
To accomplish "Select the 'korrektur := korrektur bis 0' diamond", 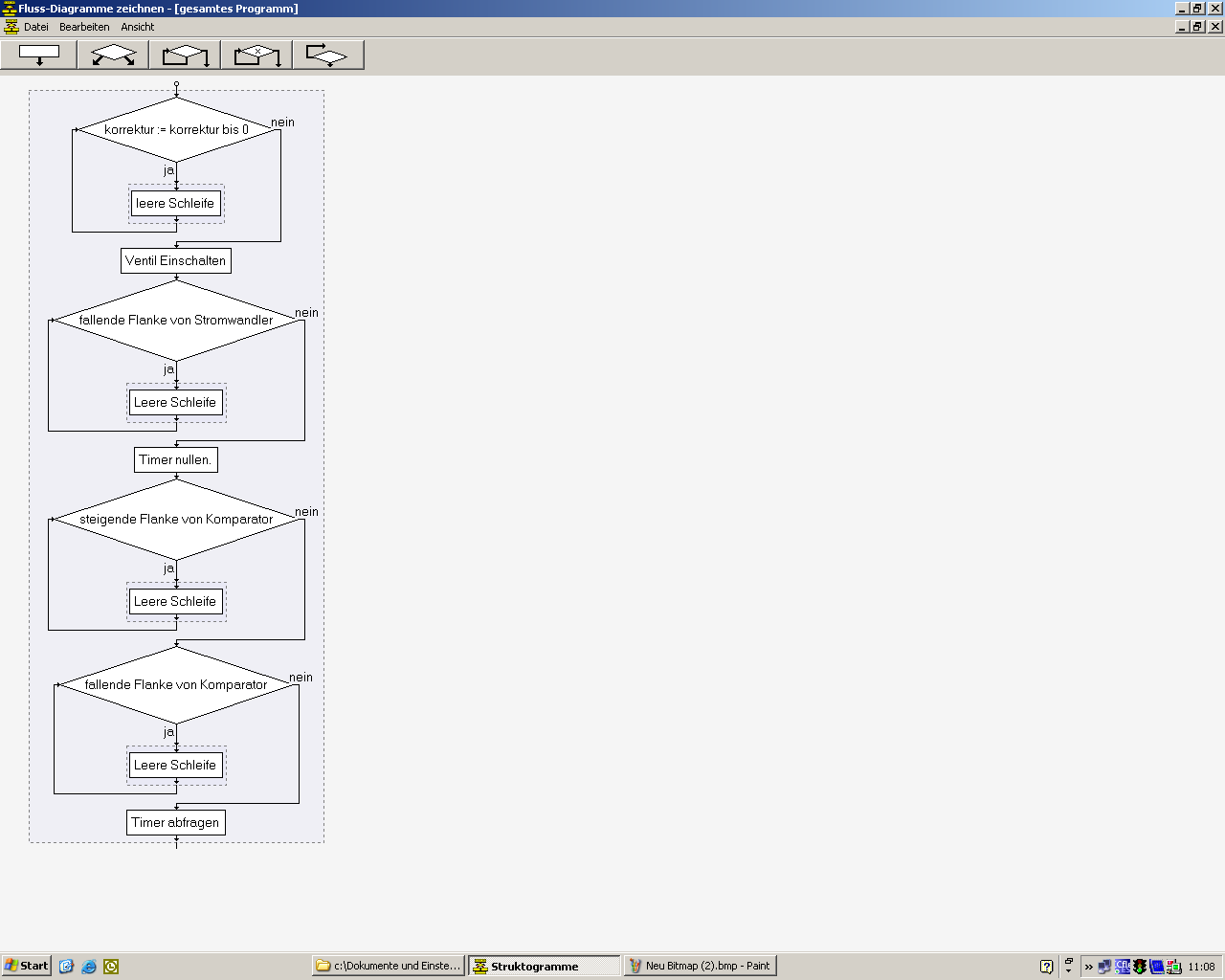I will 176,129.
